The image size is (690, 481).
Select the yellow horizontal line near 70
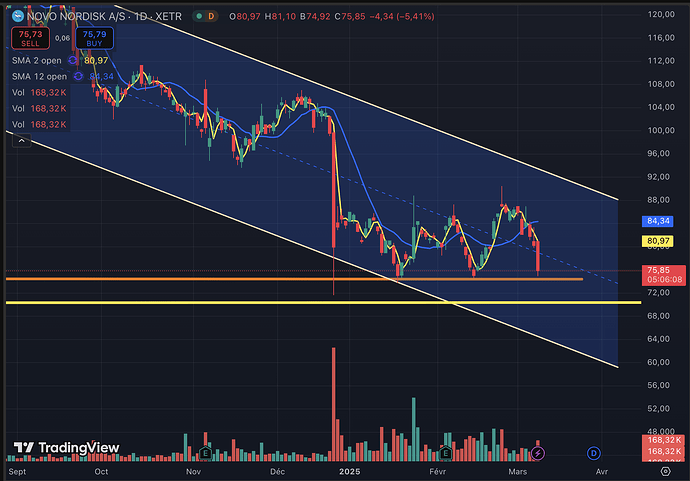pos(323,302)
